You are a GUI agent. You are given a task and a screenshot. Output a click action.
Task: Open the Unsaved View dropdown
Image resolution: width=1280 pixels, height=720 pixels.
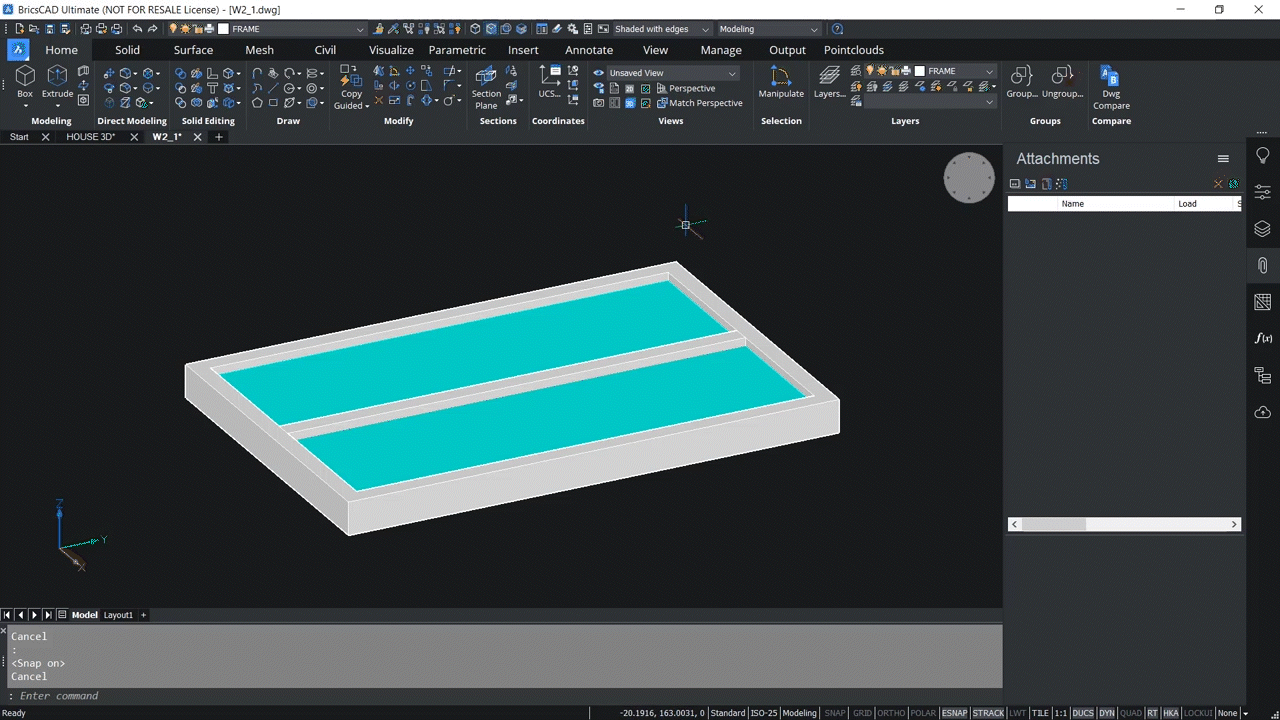(x=731, y=72)
